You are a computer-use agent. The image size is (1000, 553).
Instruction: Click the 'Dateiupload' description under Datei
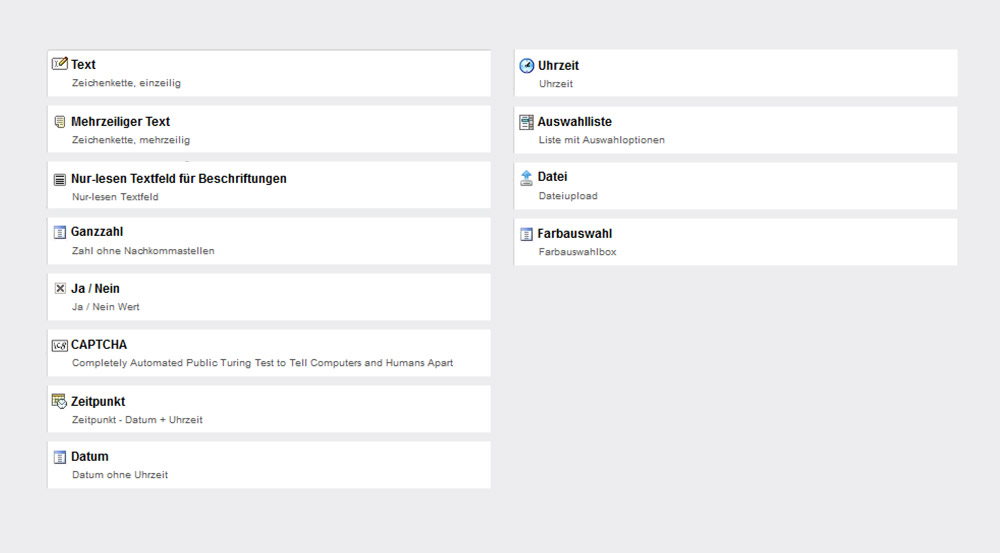point(568,196)
